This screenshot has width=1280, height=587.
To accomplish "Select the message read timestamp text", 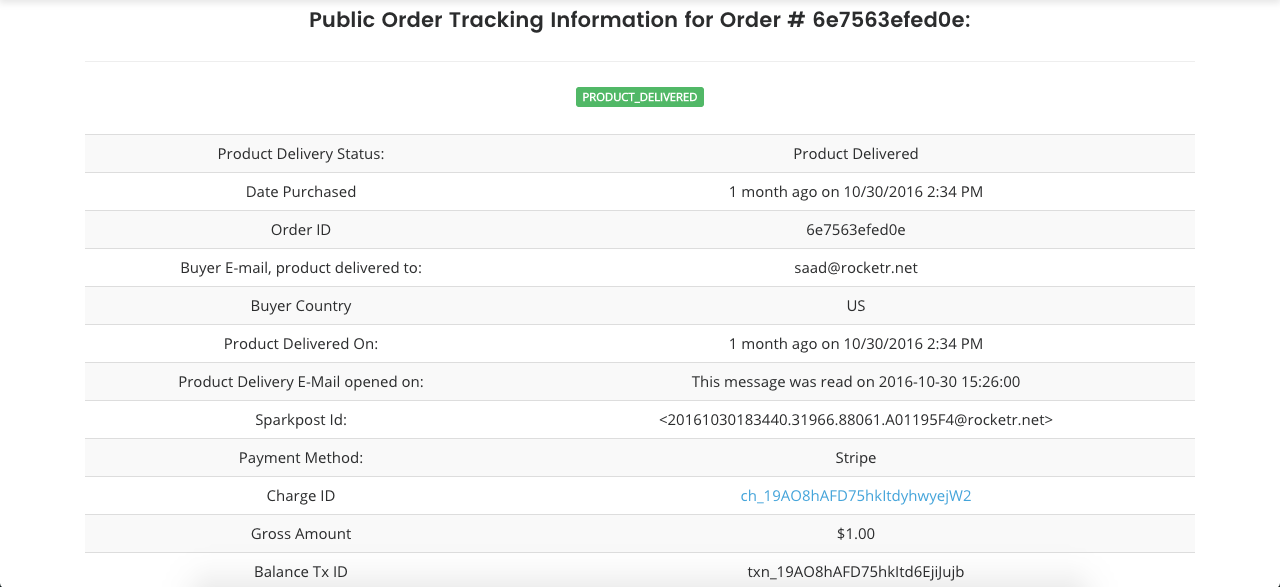I will pyautogui.click(x=855, y=382).
